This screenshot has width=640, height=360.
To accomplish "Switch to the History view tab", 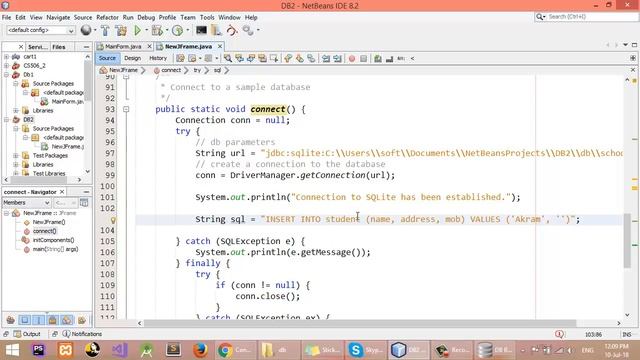I will [158, 58].
